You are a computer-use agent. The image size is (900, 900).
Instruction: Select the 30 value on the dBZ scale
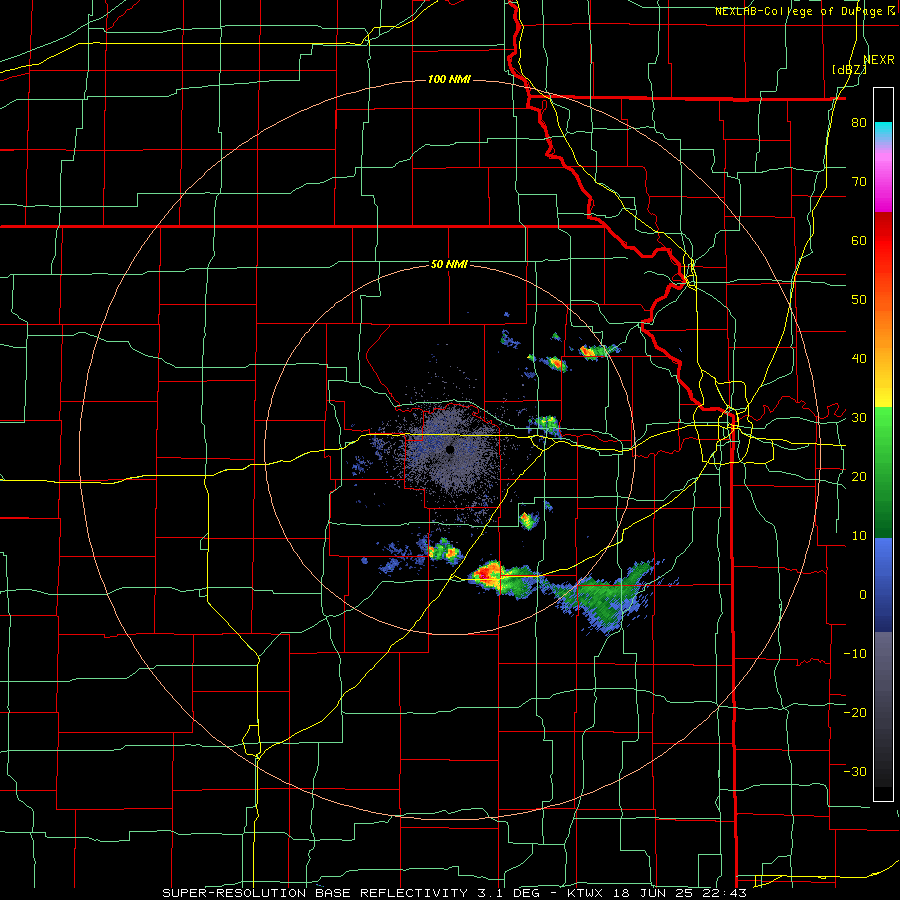[859, 418]
